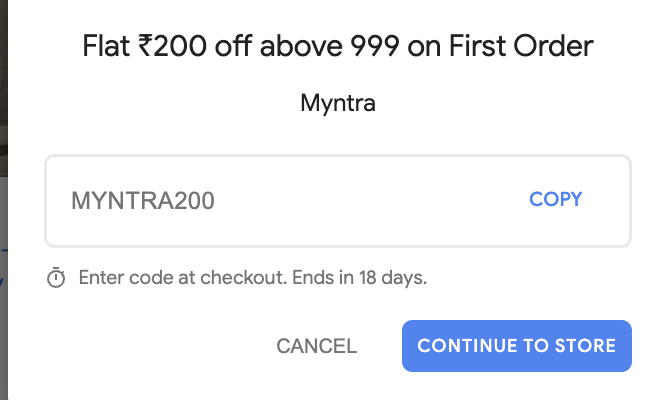This screenshot has height=400, width=660.
Task: Click the 'Enter code at checkout' note
Action: (x=183, y=277)
